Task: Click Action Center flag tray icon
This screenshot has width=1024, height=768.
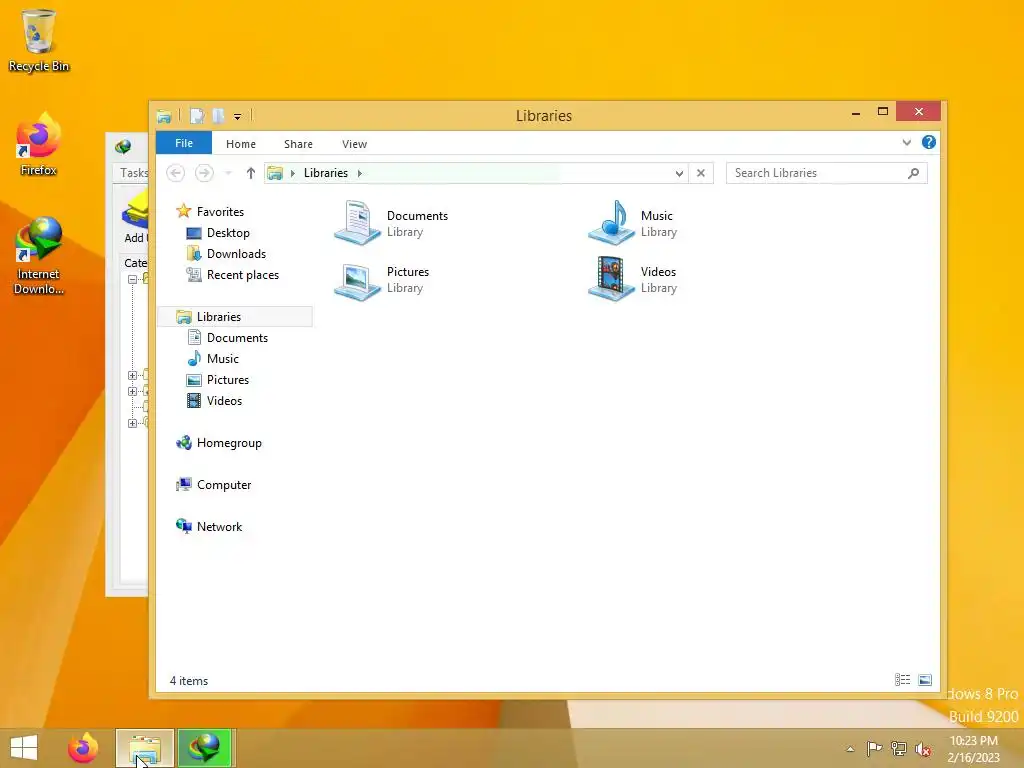Action: pyautogui.click(x=874, y=748)
